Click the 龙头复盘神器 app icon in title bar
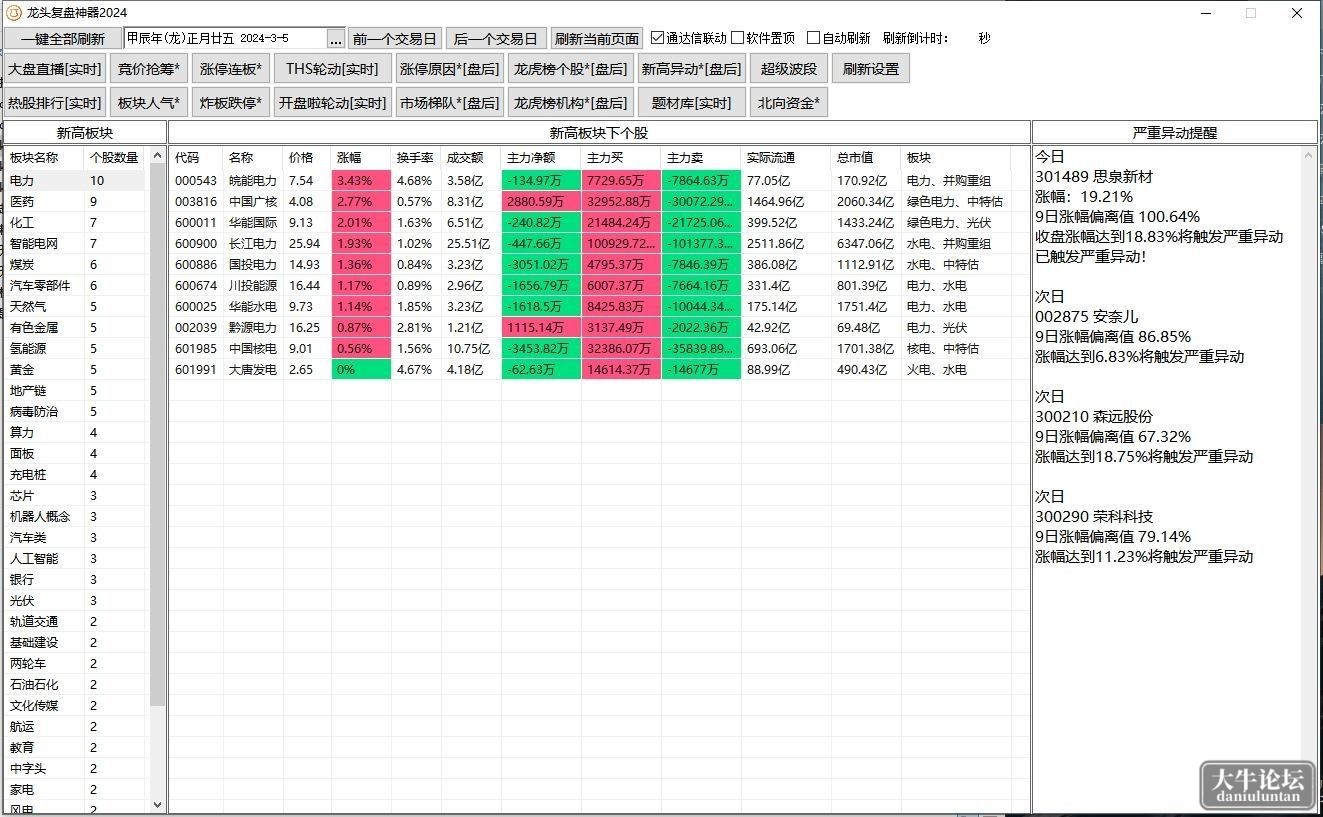Image resolution: width=1323 pixels, height=817 pixels. tap(14, 12)
